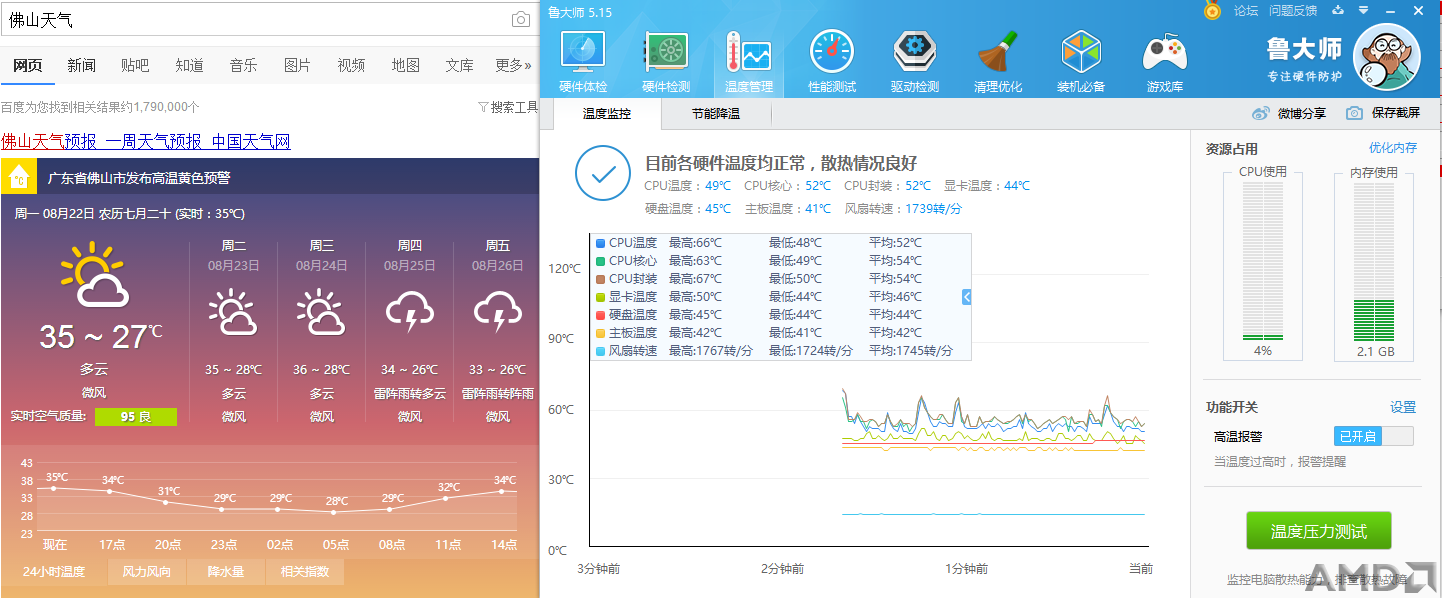This screenshot has height=598, width=1442.
Task: Click the 周五 thunderstorm forecast icon
Action: (497, 311)
